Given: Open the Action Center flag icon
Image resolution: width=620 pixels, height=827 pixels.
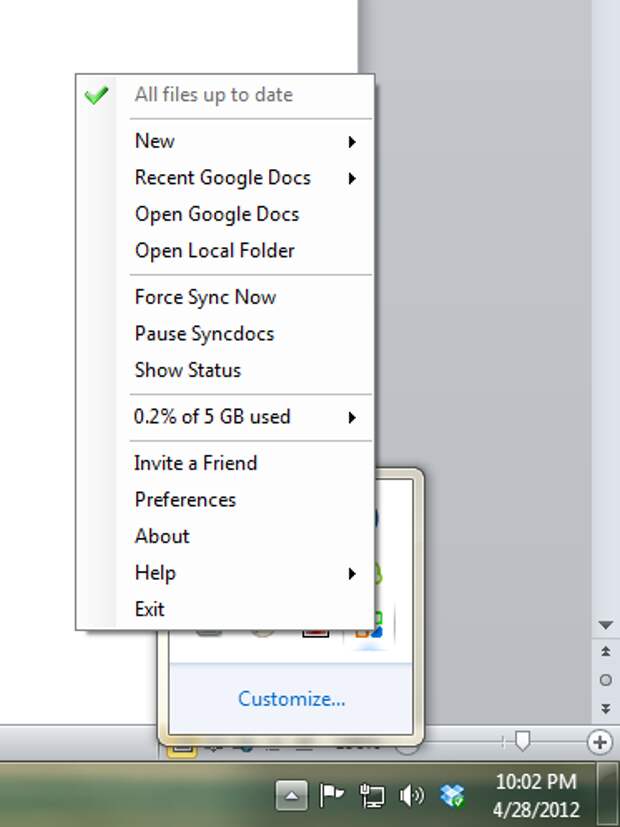Looking at the screenshot, I should tap(332, 795).
